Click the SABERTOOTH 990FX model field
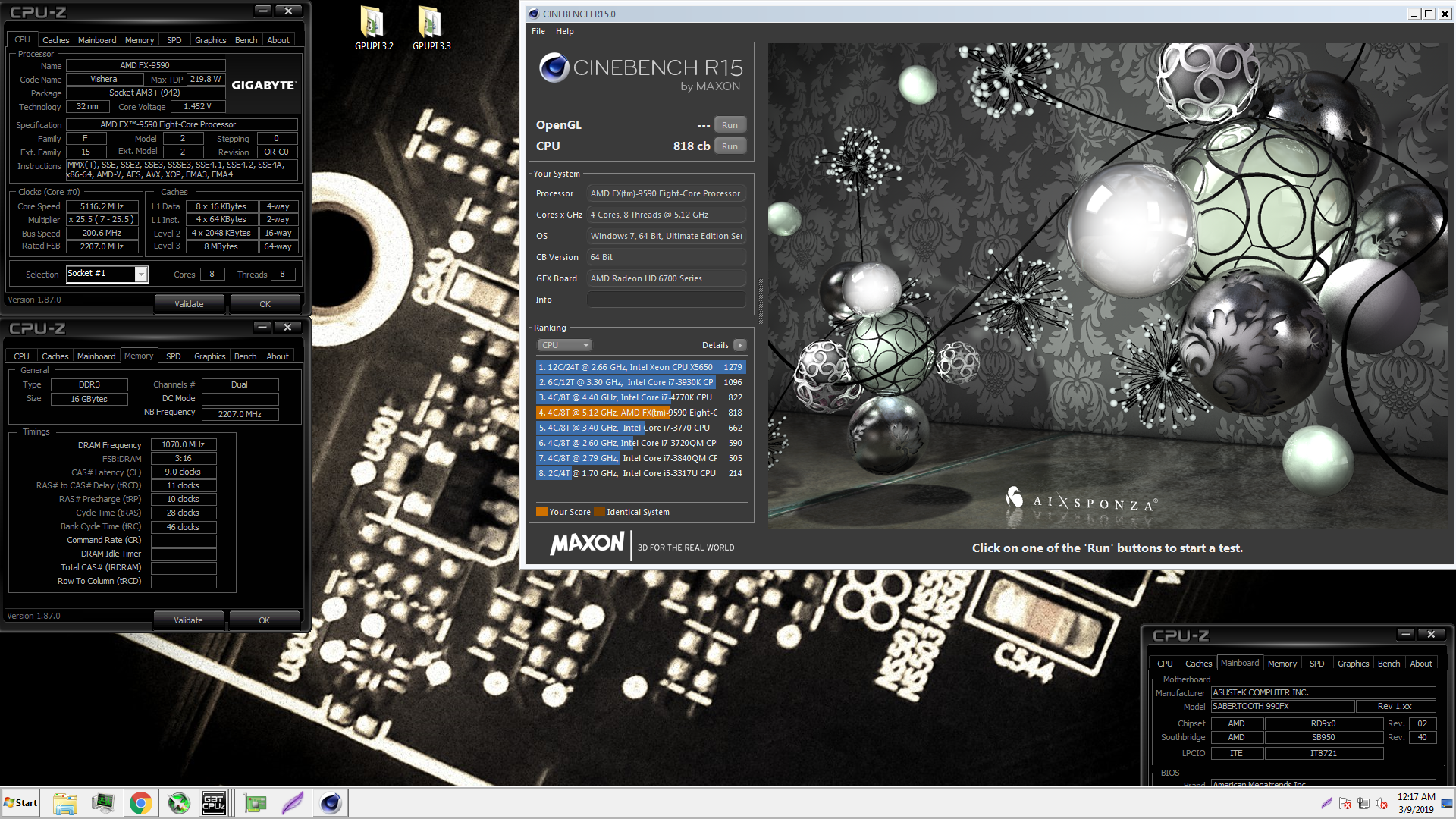The height and width of the screenshot is (819, 1456). (1282, 706)
